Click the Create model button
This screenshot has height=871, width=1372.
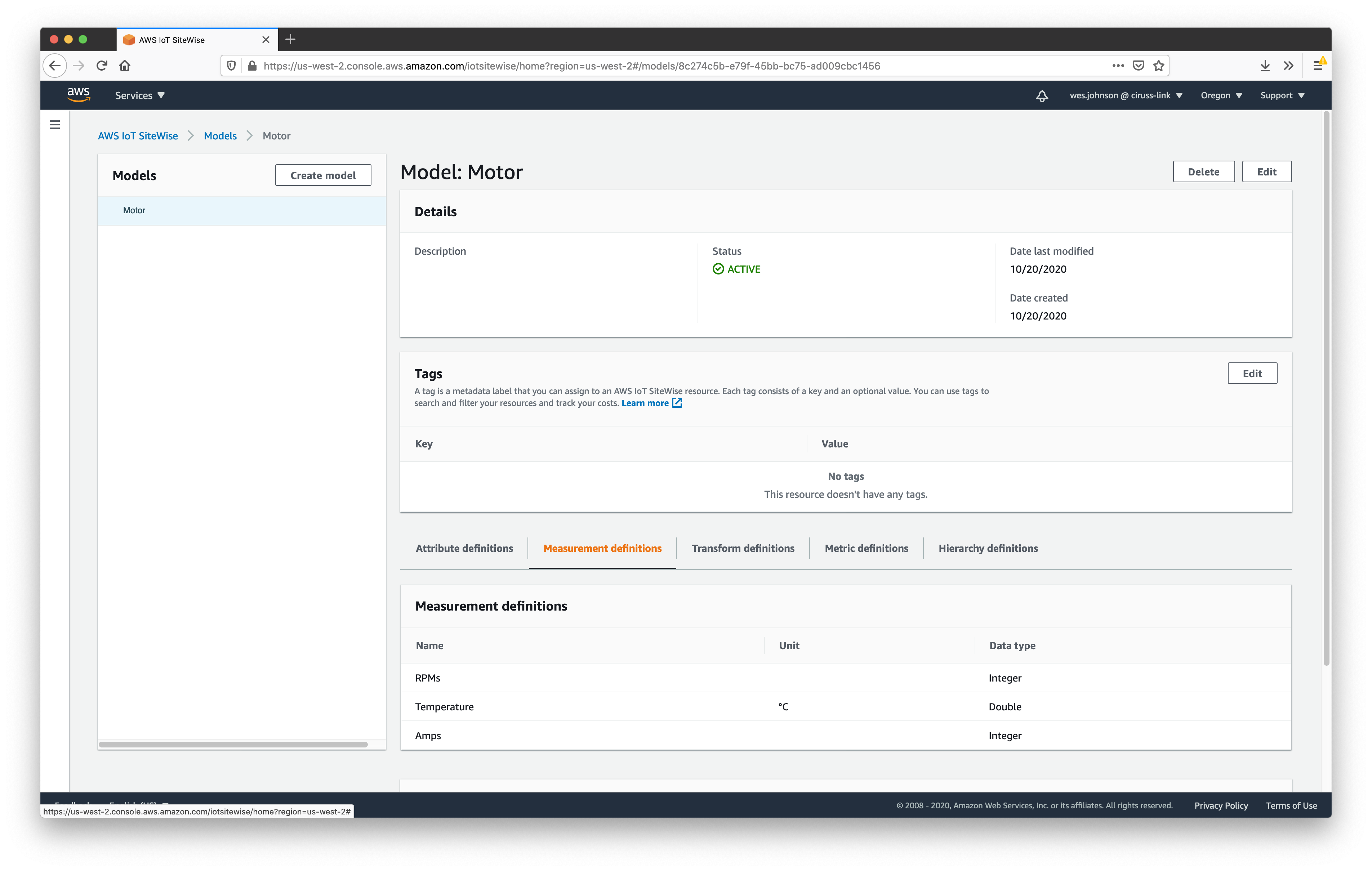click(323, 175)
